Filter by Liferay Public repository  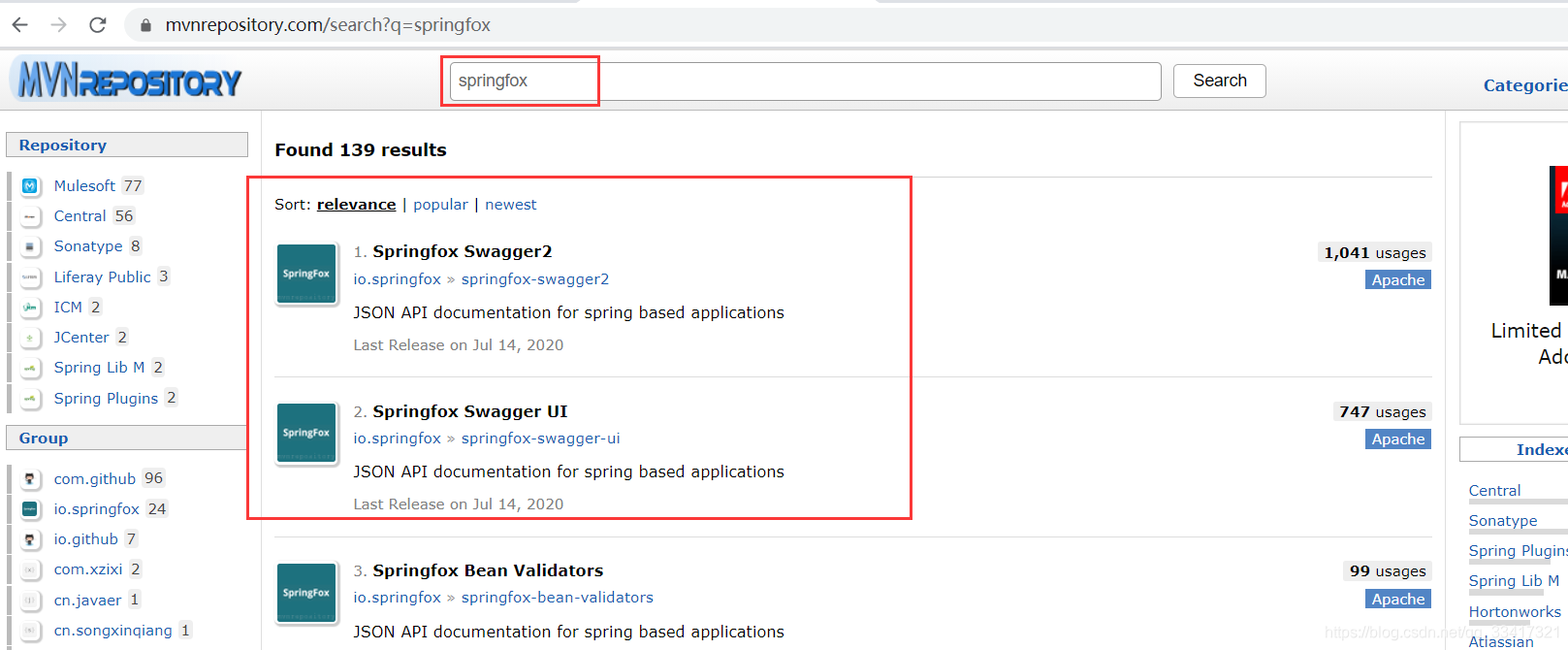pyautogui.click(x=103, y=277)
